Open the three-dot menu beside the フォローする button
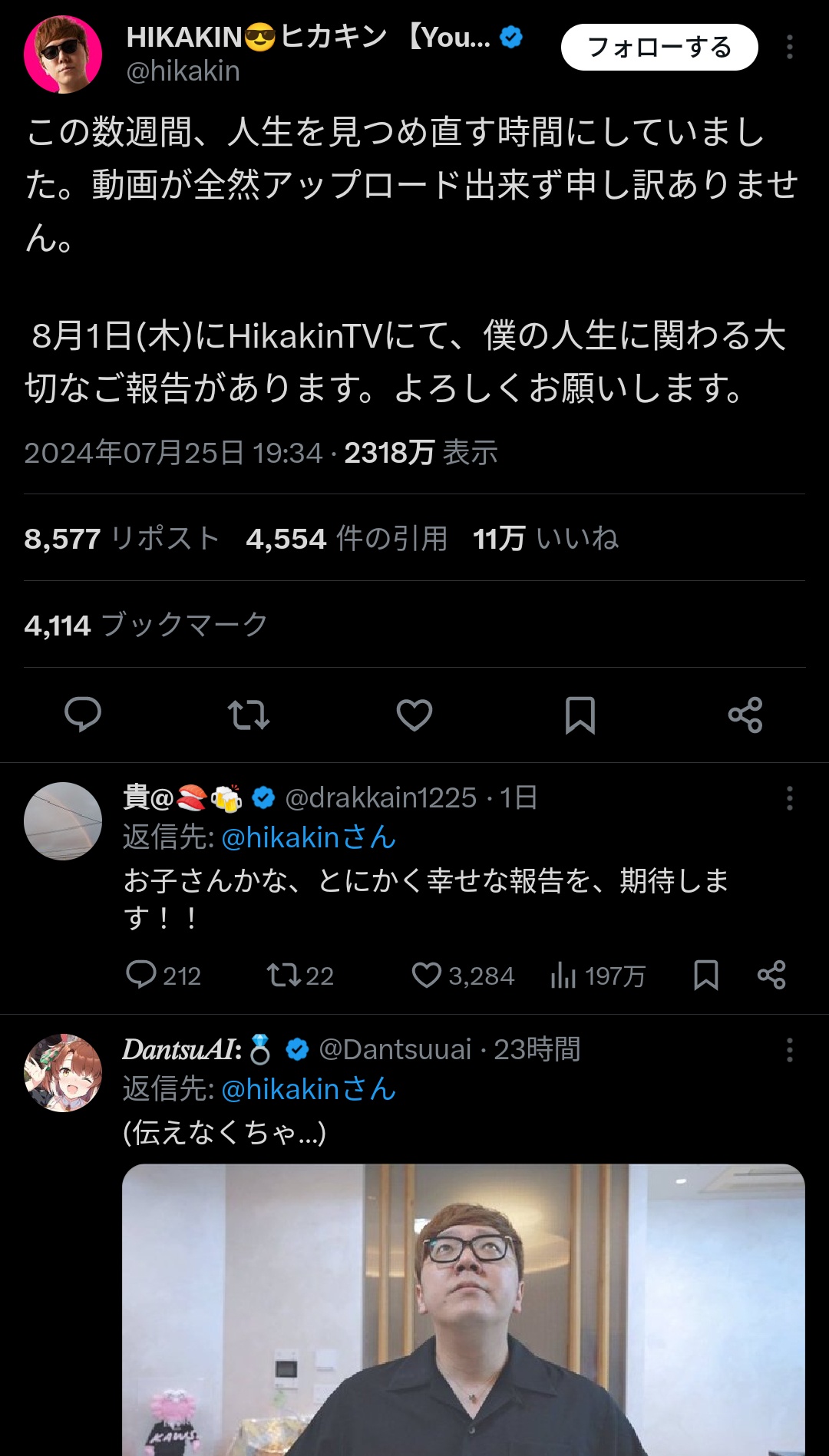The image size is (829, 1456). (x=789, y=48)
